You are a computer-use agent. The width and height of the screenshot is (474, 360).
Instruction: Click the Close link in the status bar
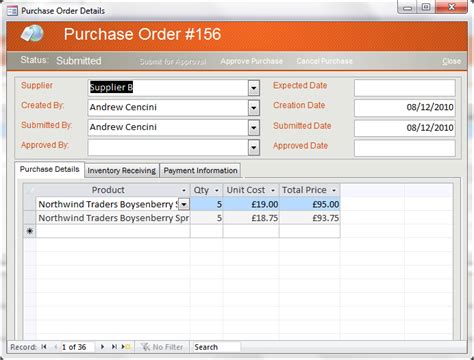451,61
